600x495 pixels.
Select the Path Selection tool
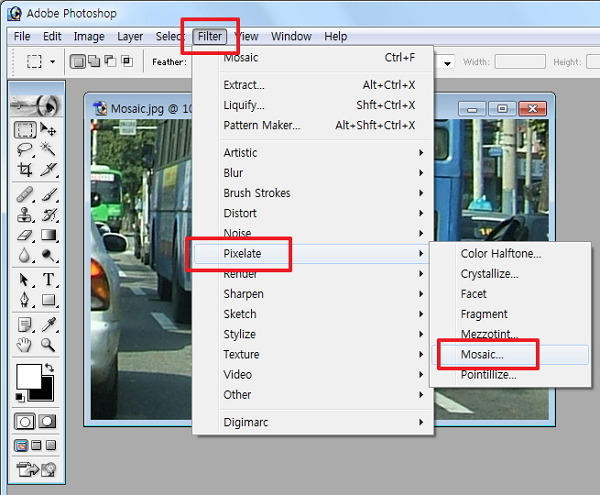tap(25, 280)
